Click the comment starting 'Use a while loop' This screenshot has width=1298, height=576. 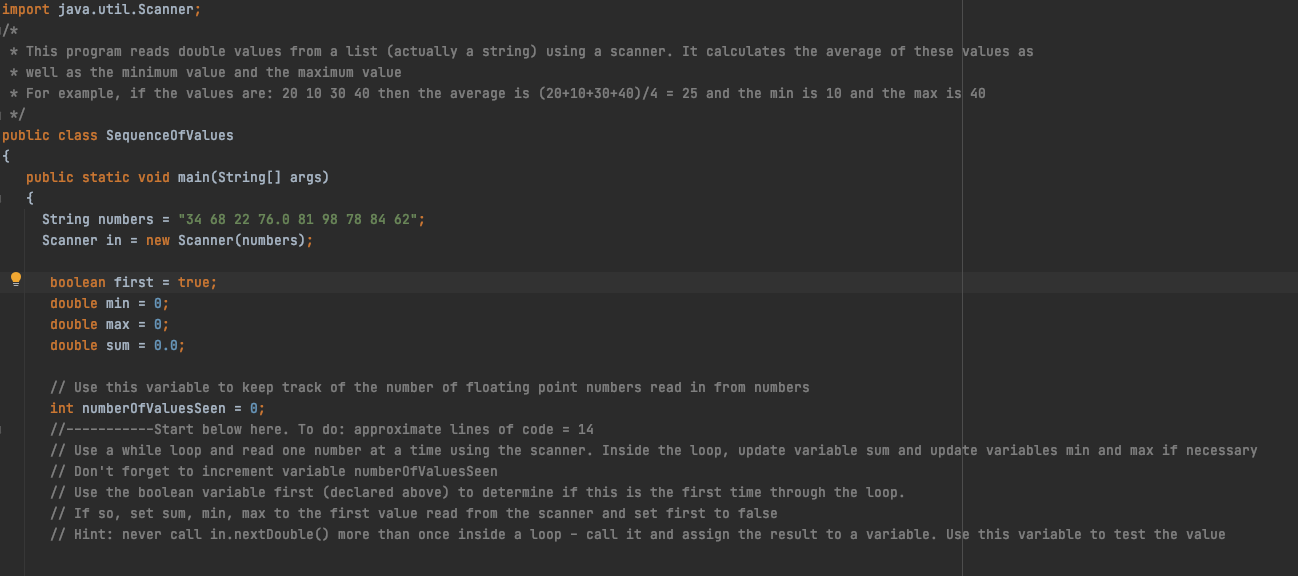[x=654, y=450]
